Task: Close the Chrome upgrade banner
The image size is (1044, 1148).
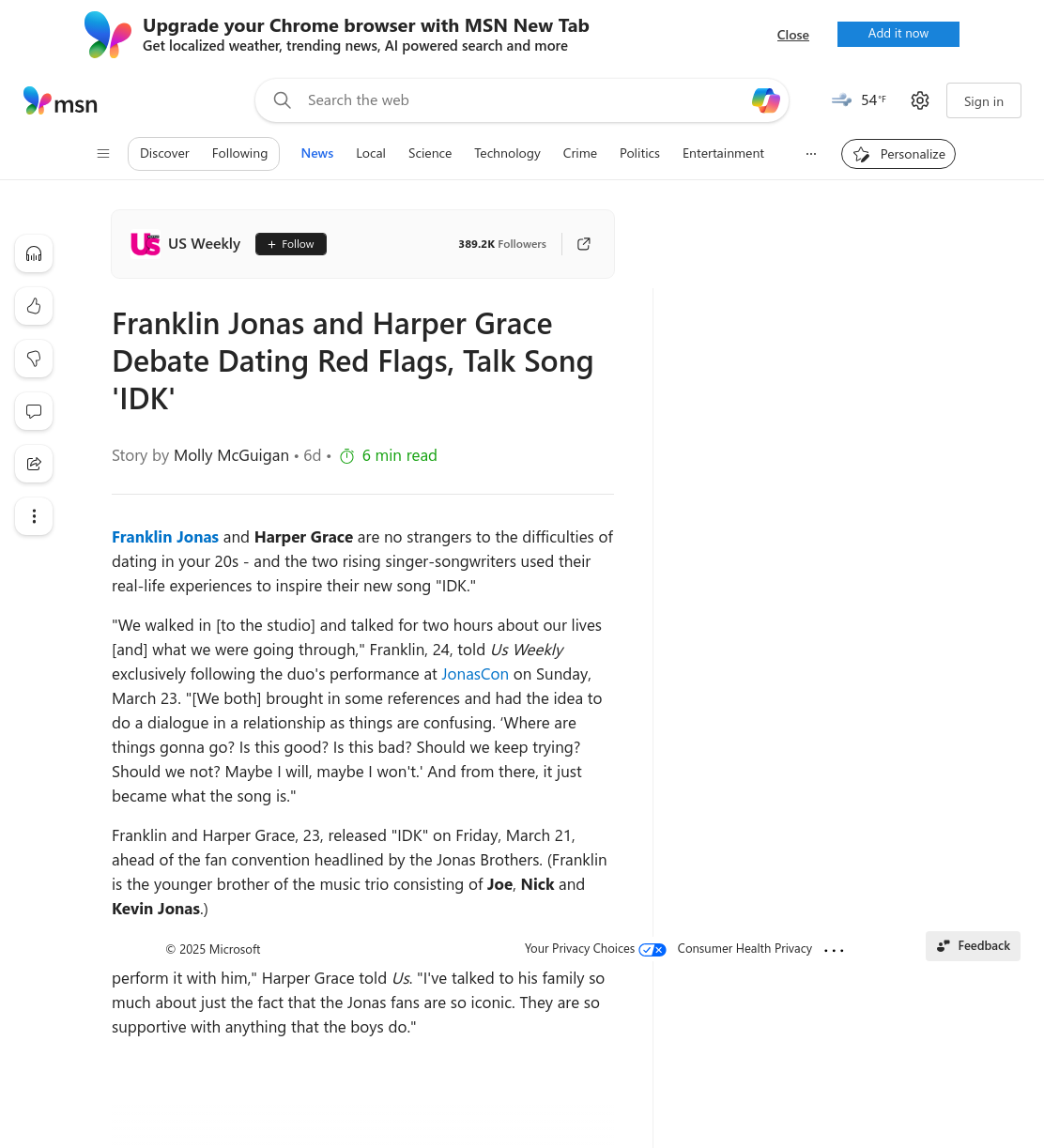Action: [x=793, y=35]
